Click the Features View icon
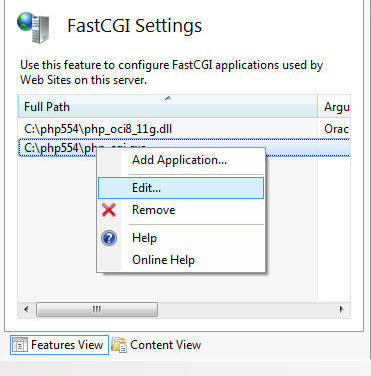The image size is (371, 376). pos(20,345)
